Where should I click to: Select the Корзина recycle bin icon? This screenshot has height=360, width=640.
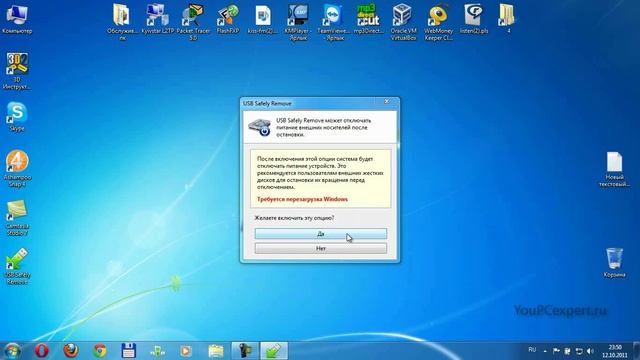point(614,262)
